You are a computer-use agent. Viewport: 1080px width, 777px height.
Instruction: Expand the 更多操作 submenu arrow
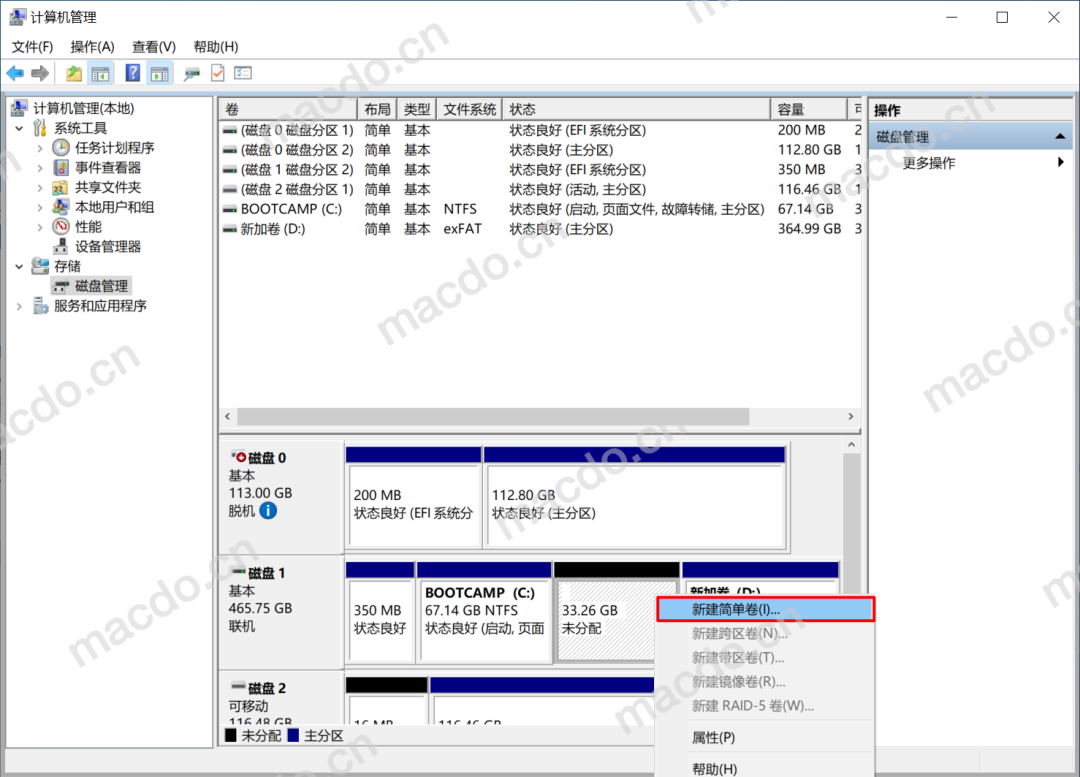1060,163
